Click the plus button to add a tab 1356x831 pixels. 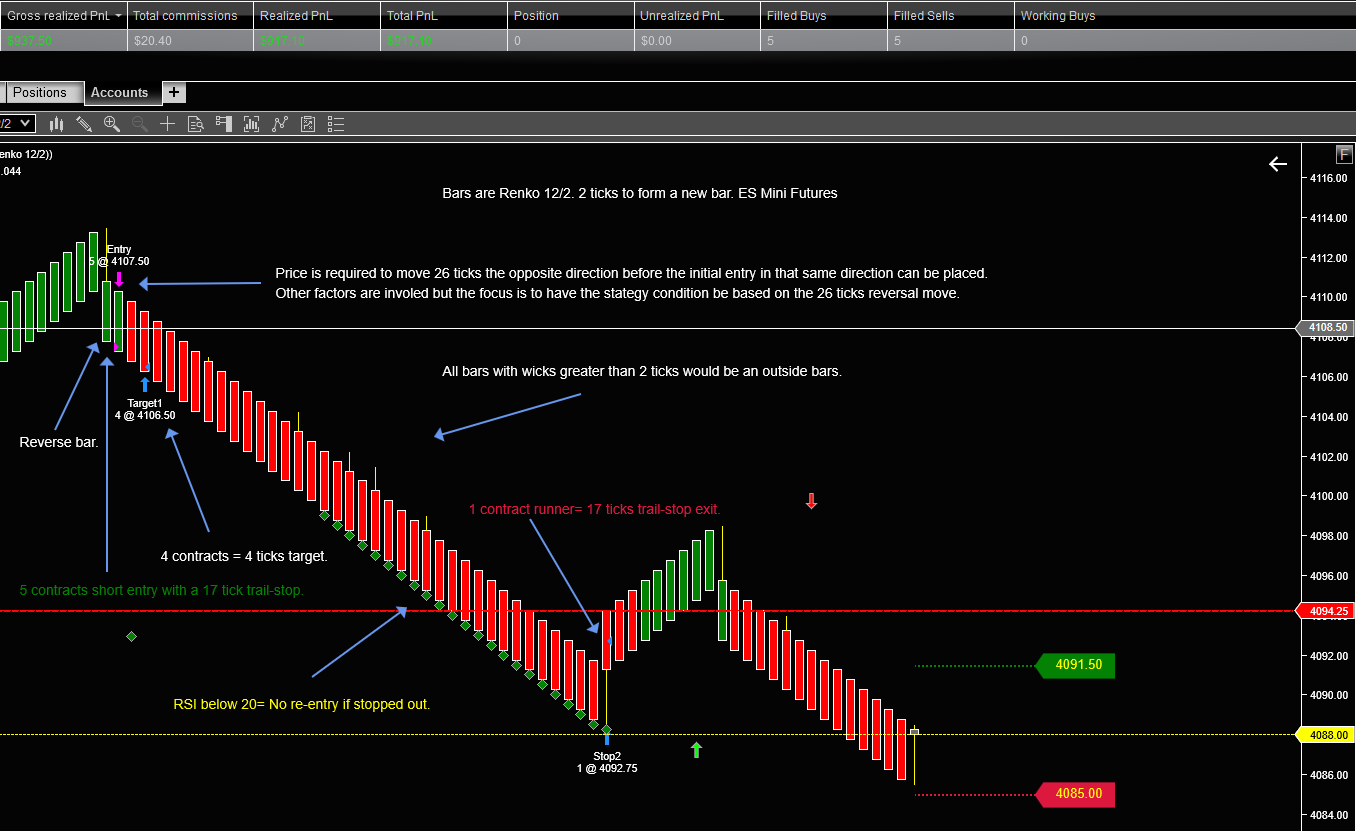(x=174, y=92)
